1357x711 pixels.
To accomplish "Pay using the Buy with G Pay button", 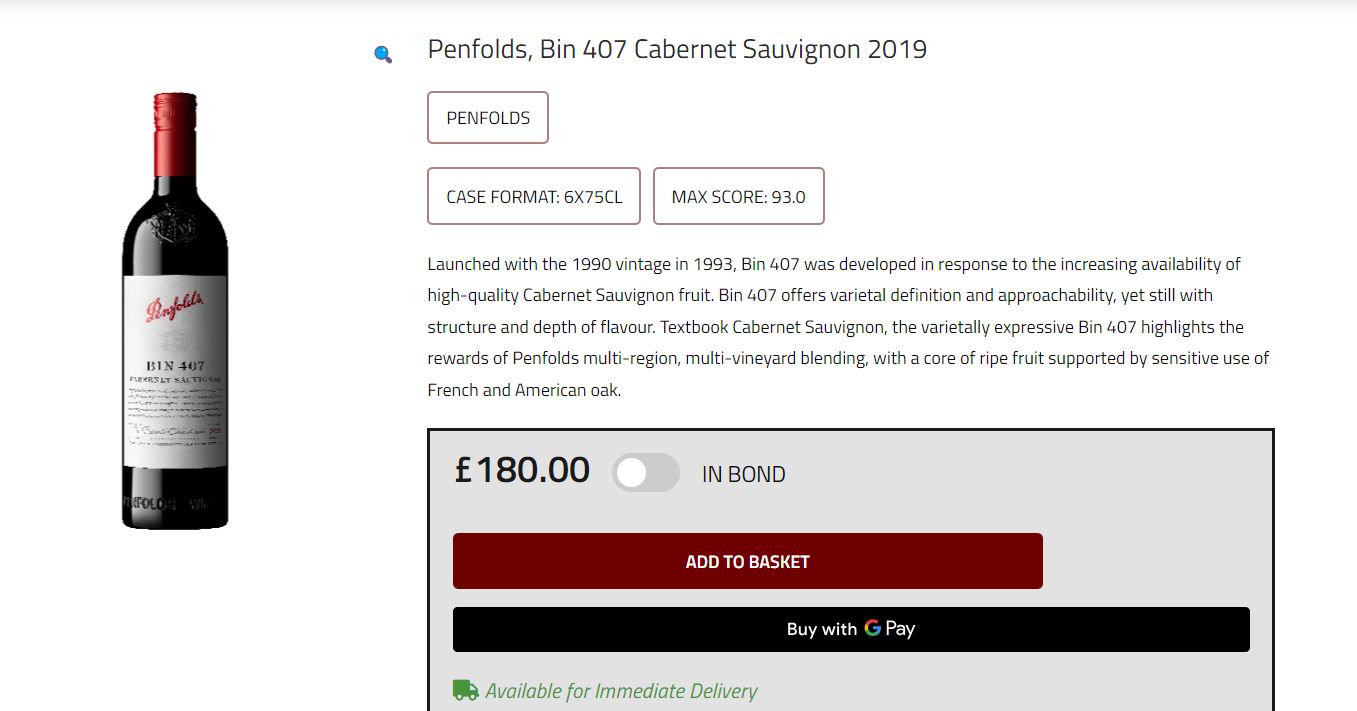I will [850, 629].
